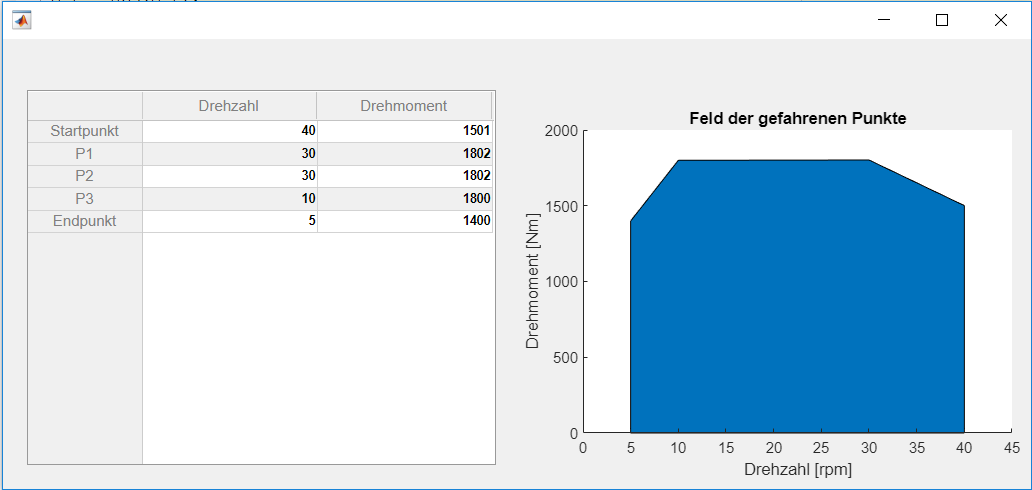The height and width of the screenshot is (490, 1032).
Task: Select the P1 row header
Action: pos(85,154)
